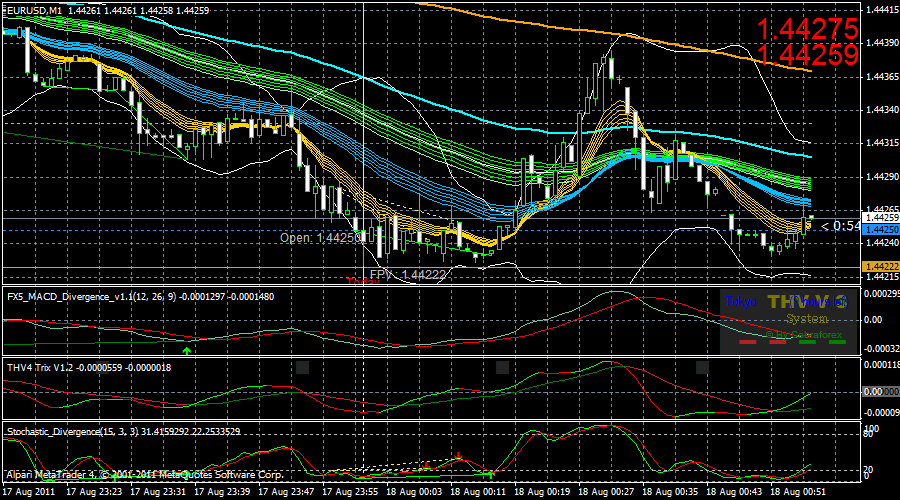
Task: Click the rightmost gray square in Trix panel
Action: click(702, 367)
